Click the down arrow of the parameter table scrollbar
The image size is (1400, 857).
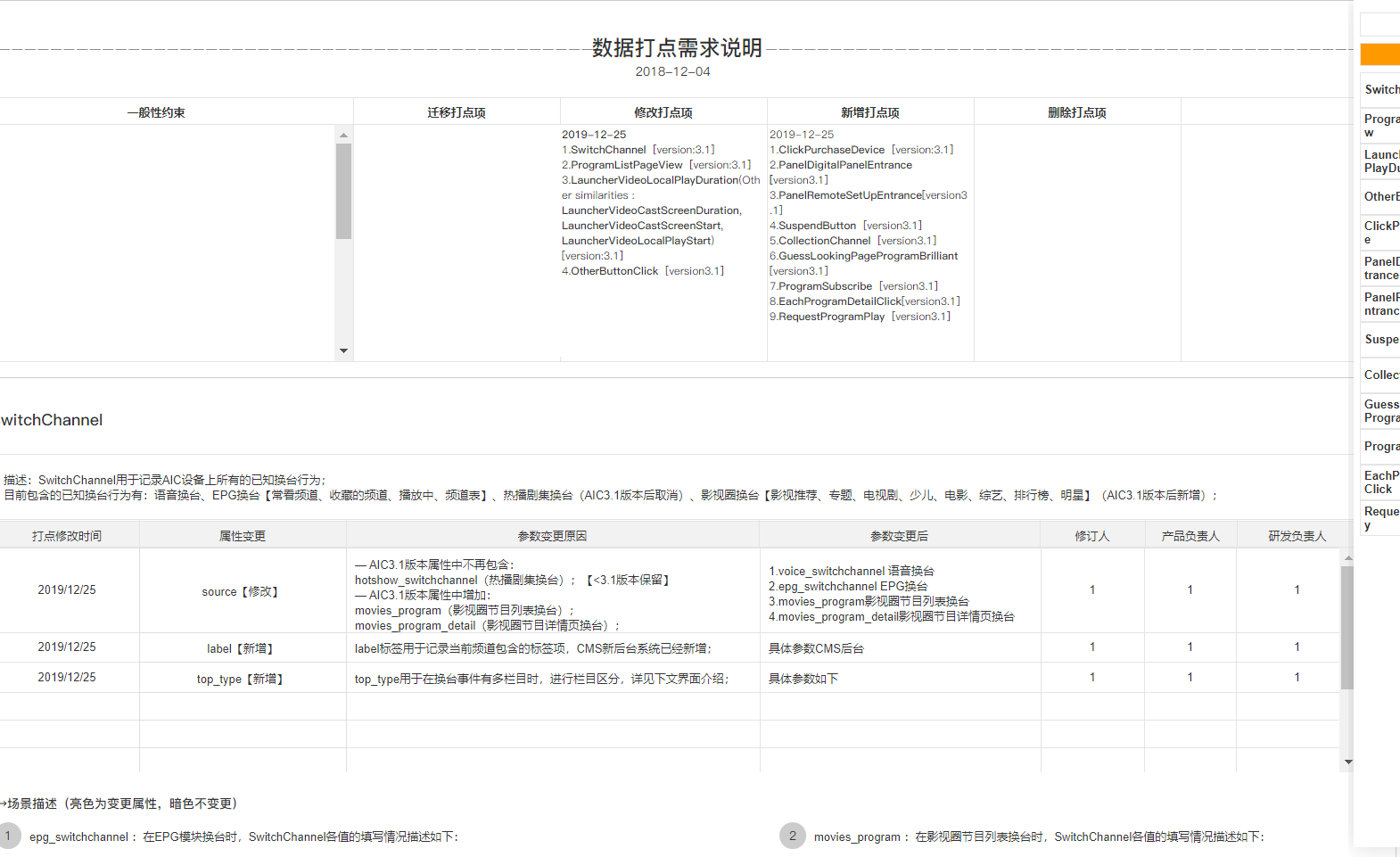pos(1347,762)
